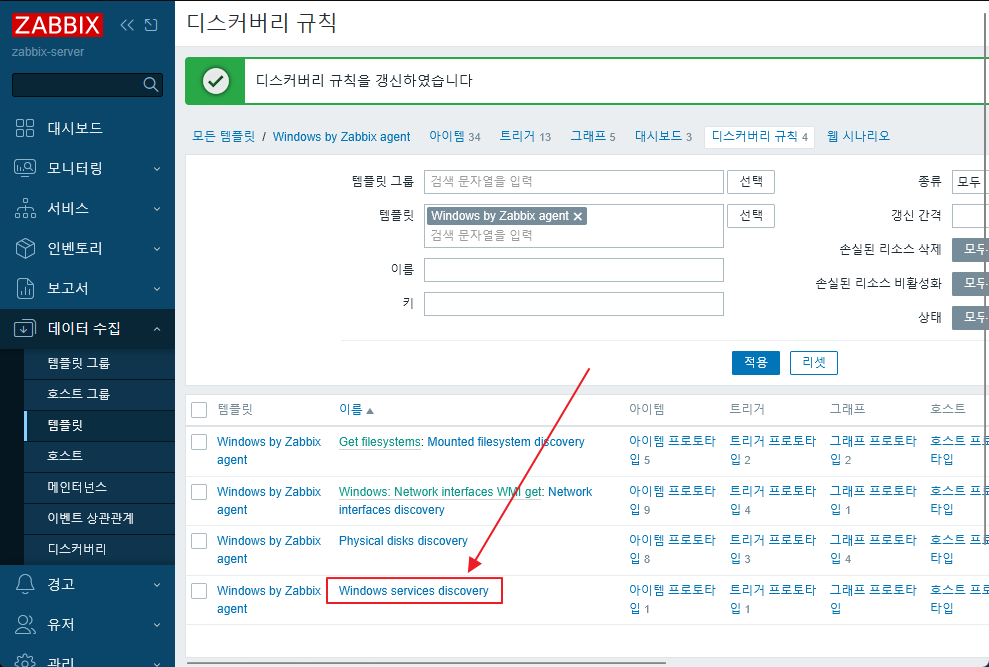The height and width of the screenshot is (667, 989).
Task: Click the 데이터 수집 download icon
Action: [25, 328]
